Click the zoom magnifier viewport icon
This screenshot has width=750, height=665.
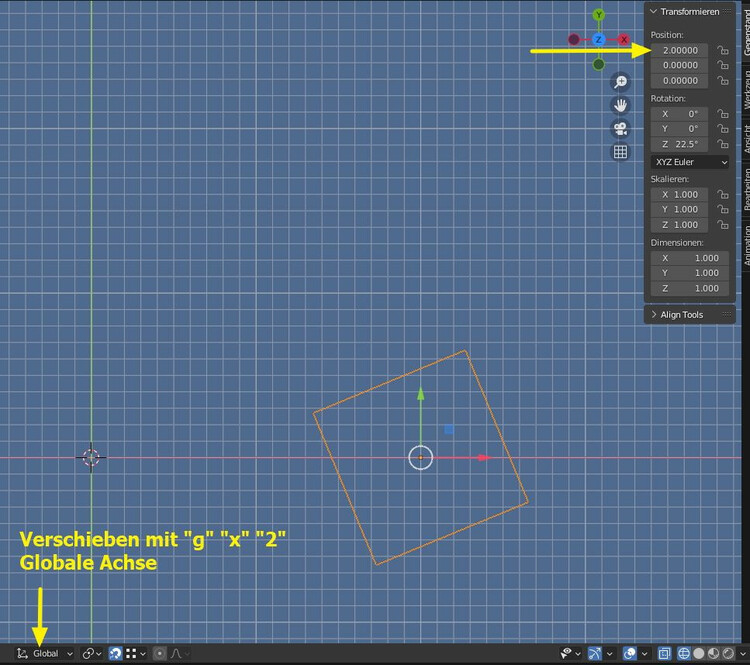point(620,82)
